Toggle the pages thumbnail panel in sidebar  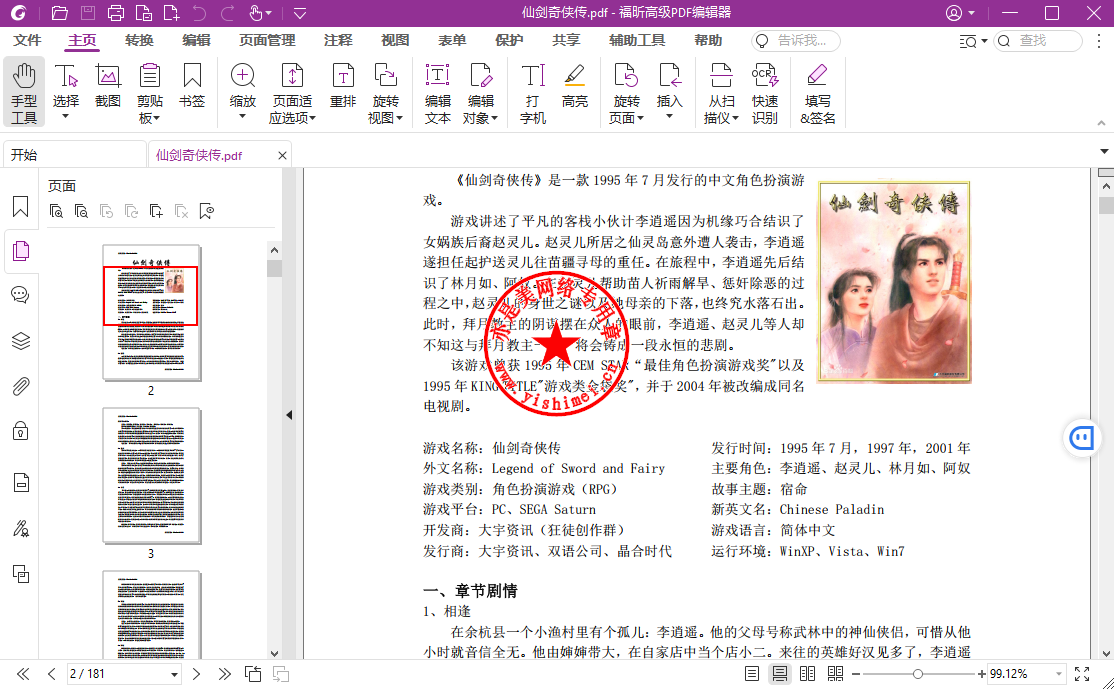(x=21, y=251)
